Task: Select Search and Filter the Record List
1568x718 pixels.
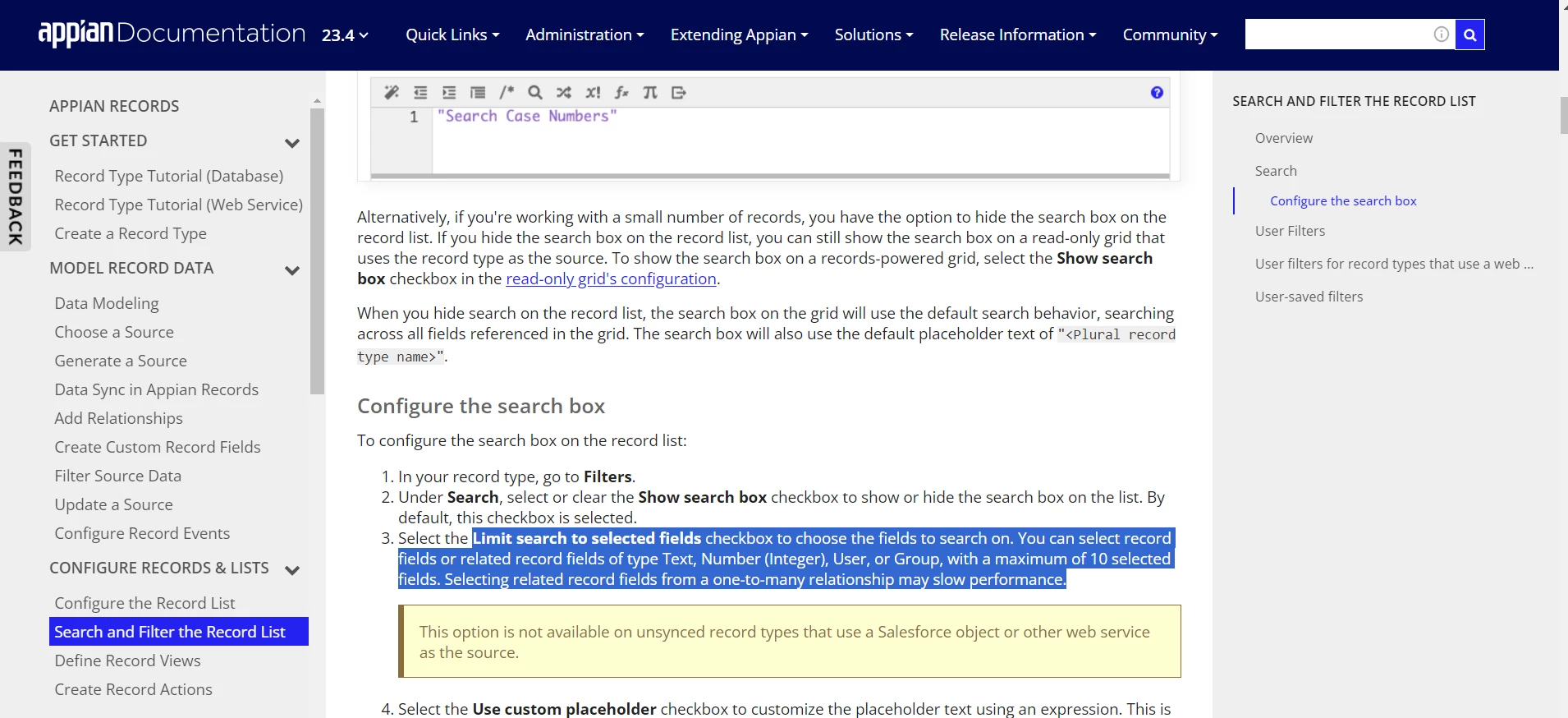Action: [x=179, y=632]
